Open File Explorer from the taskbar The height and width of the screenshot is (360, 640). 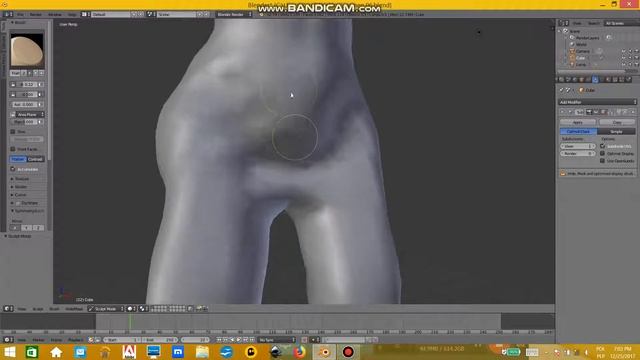coord(202,352)
